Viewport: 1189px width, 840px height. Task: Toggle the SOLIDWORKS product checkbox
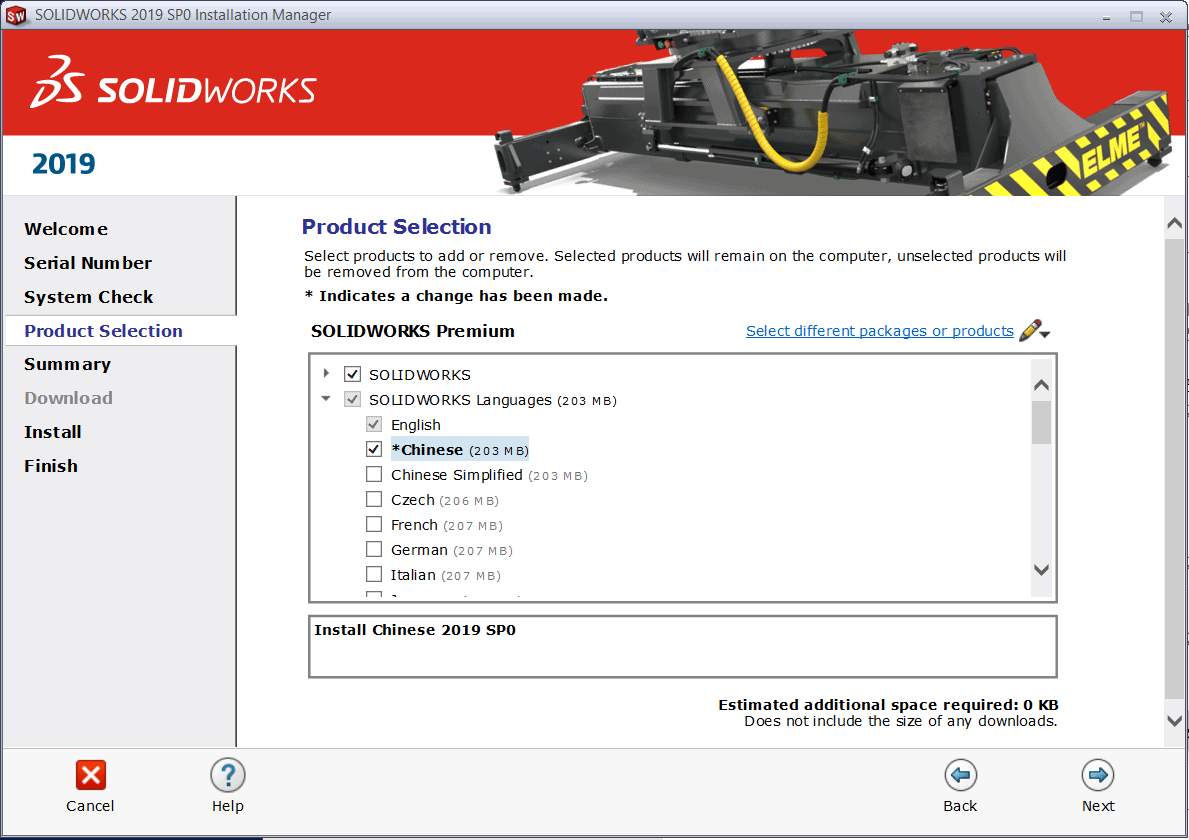click(x=353, y=374)
